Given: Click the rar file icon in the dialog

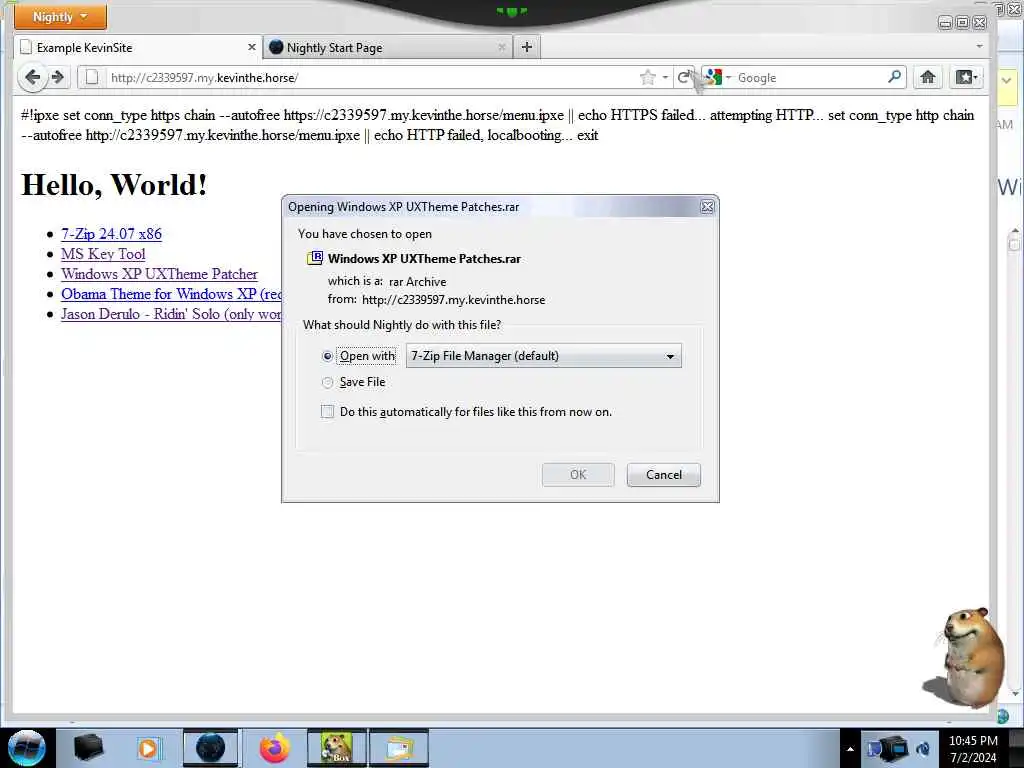Looking at the screenshot, I should (x=315, y=258).
